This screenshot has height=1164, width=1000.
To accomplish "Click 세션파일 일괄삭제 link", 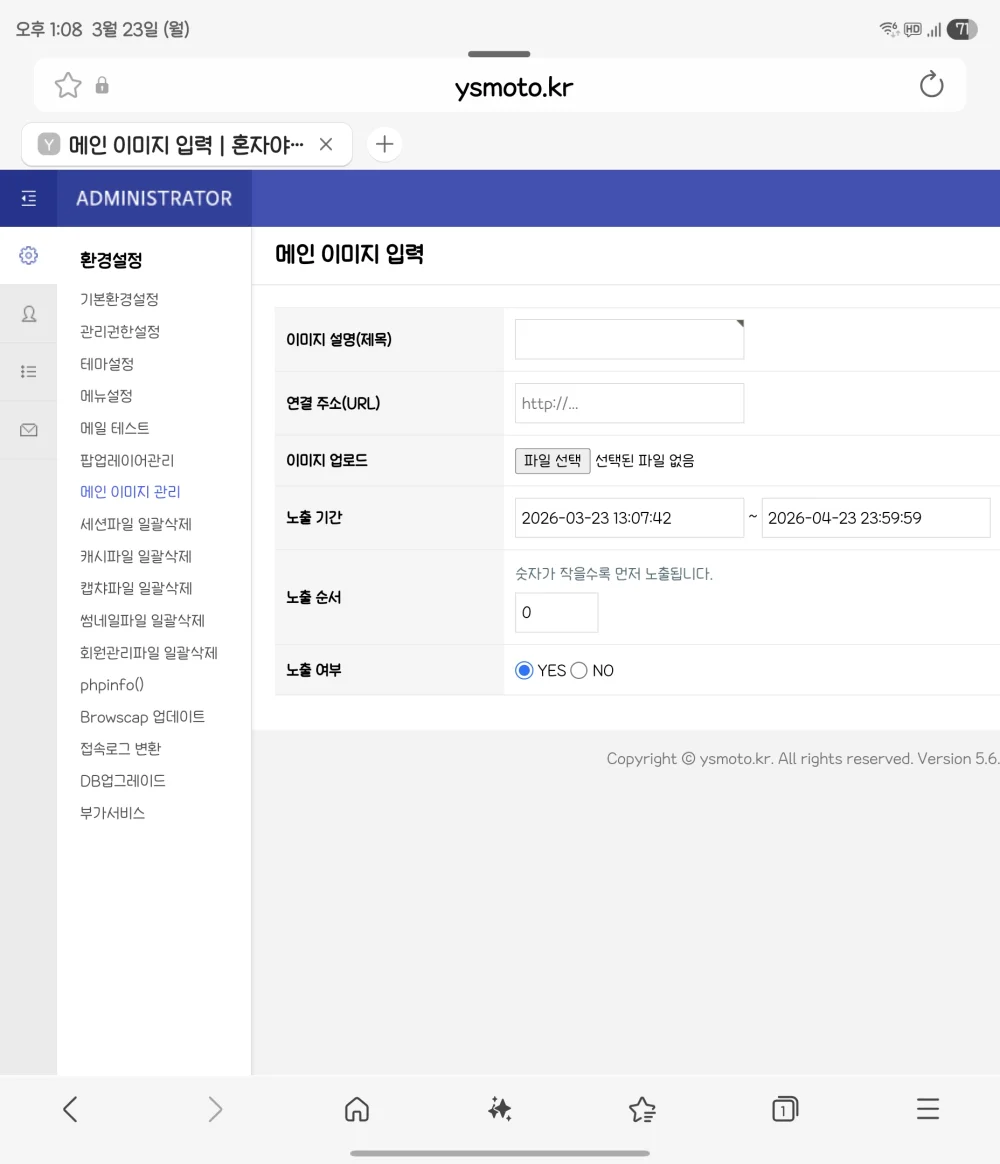I will click(136, 524).
